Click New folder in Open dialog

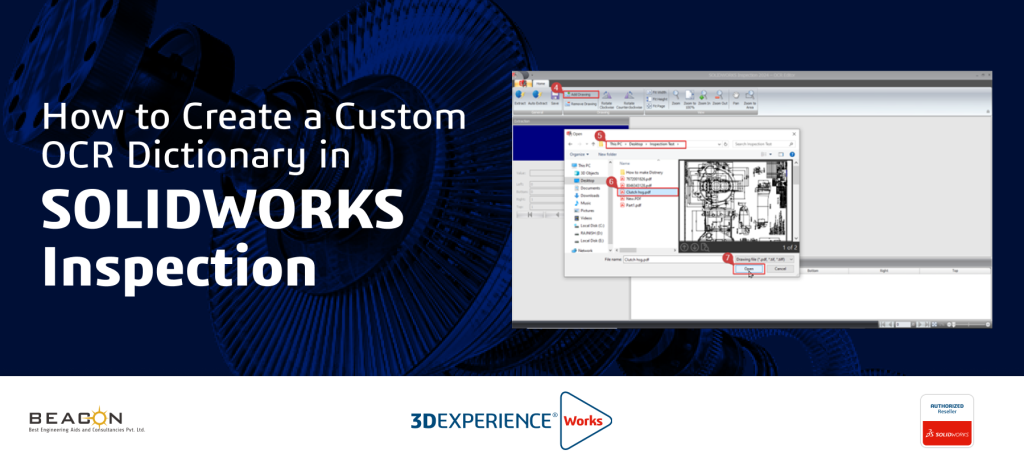[607, 154]
